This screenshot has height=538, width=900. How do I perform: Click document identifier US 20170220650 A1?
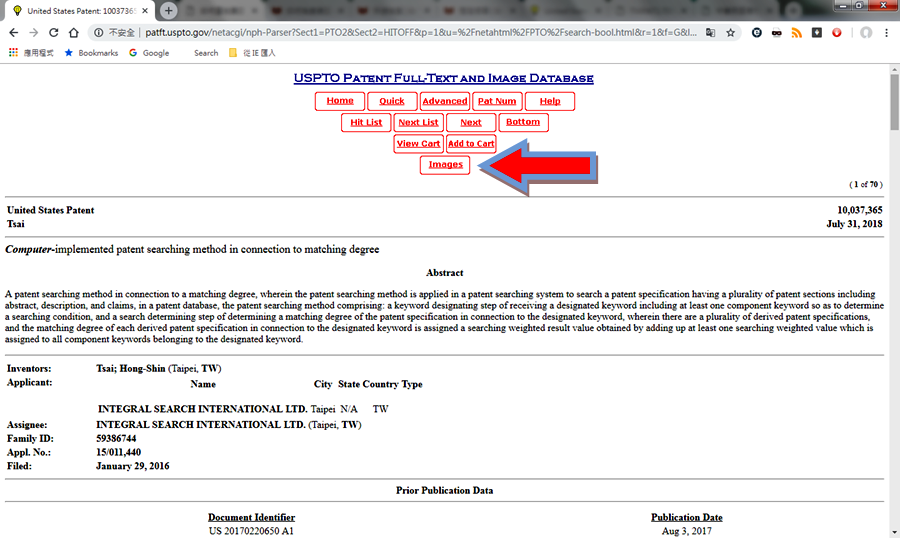(251, 531)
